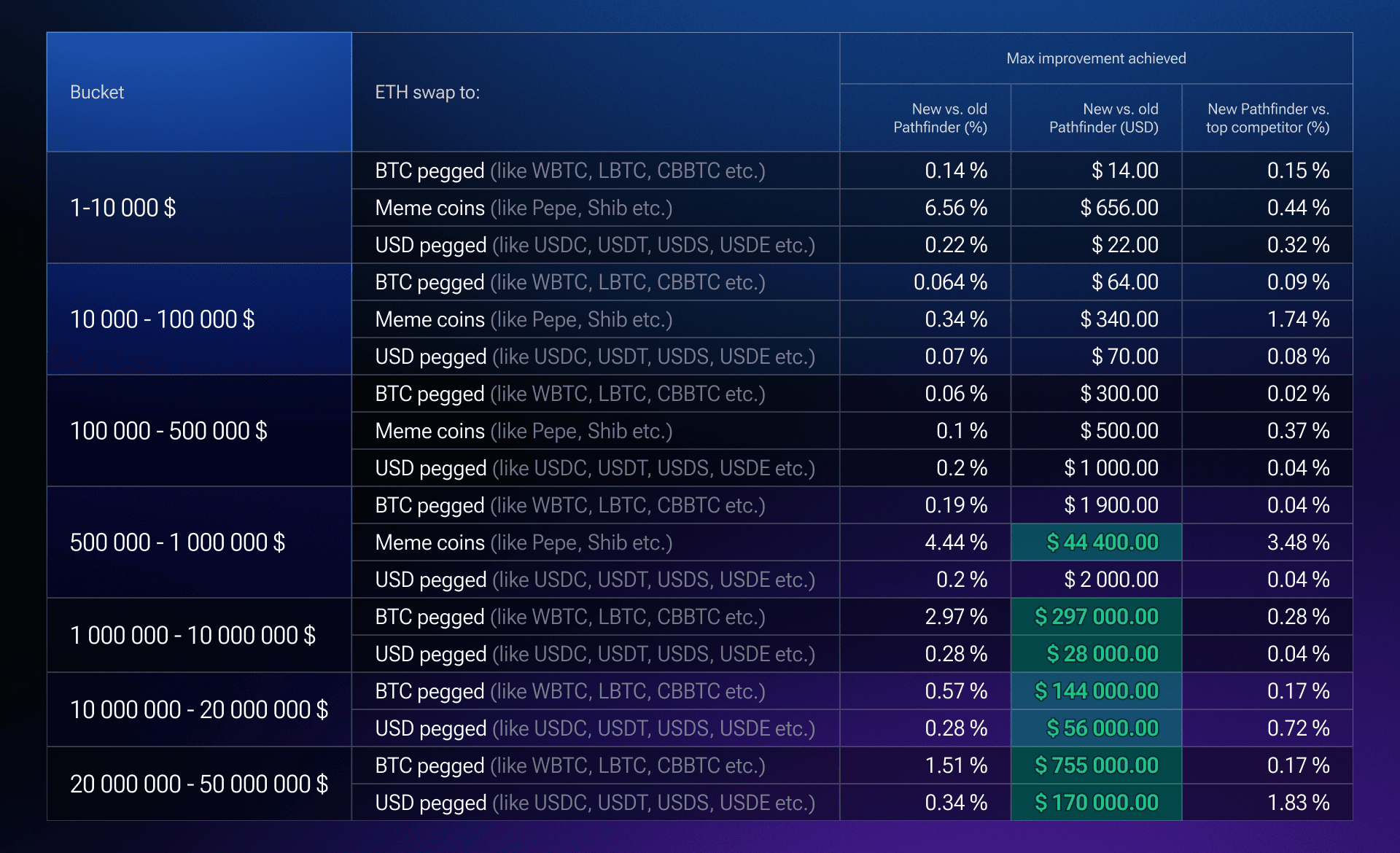Click the $ 656.00 value cell
Viewport: 1400px width, 853px height.
click(1119, 208)
